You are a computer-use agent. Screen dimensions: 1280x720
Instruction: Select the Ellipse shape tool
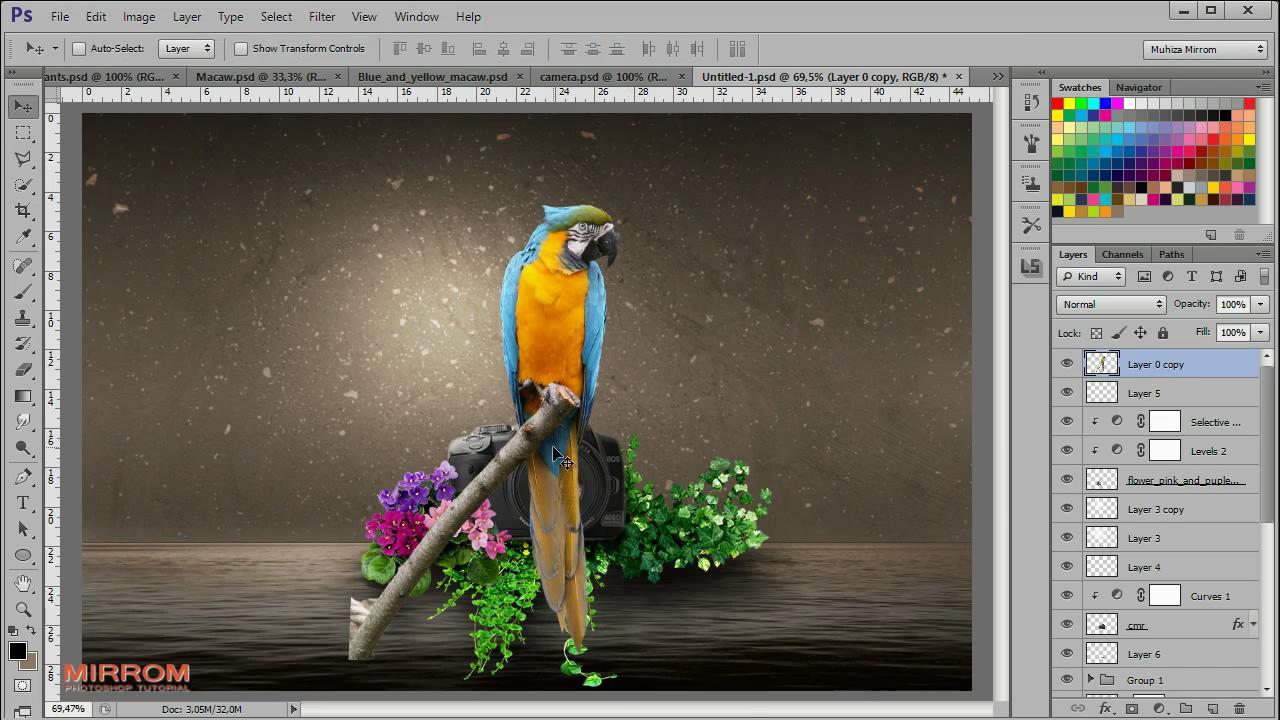click(x=23, y=555)
